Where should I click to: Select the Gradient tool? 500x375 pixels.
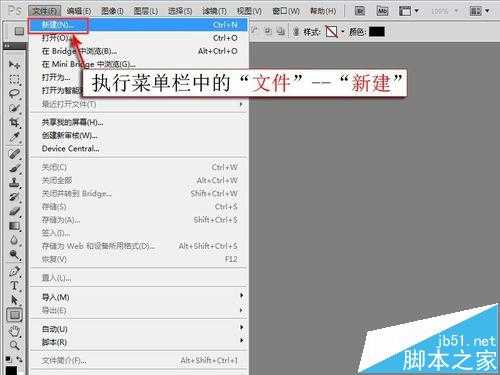(14, 226)
